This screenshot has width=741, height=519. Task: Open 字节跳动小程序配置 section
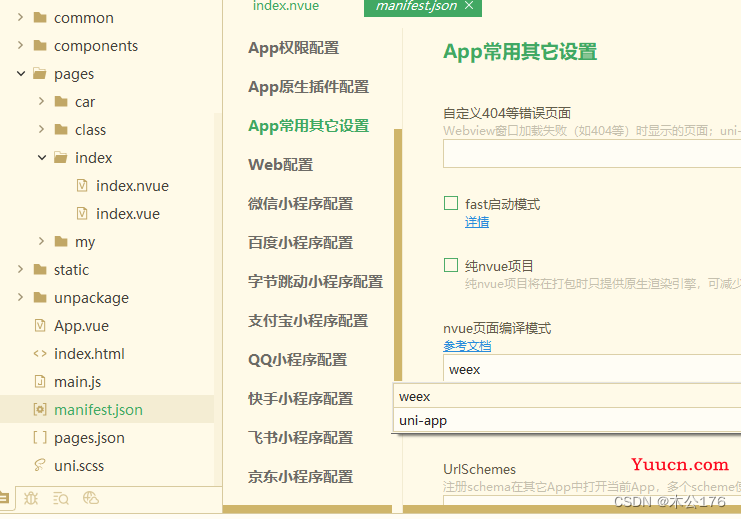pyautogui.click(x=315, y=282)
